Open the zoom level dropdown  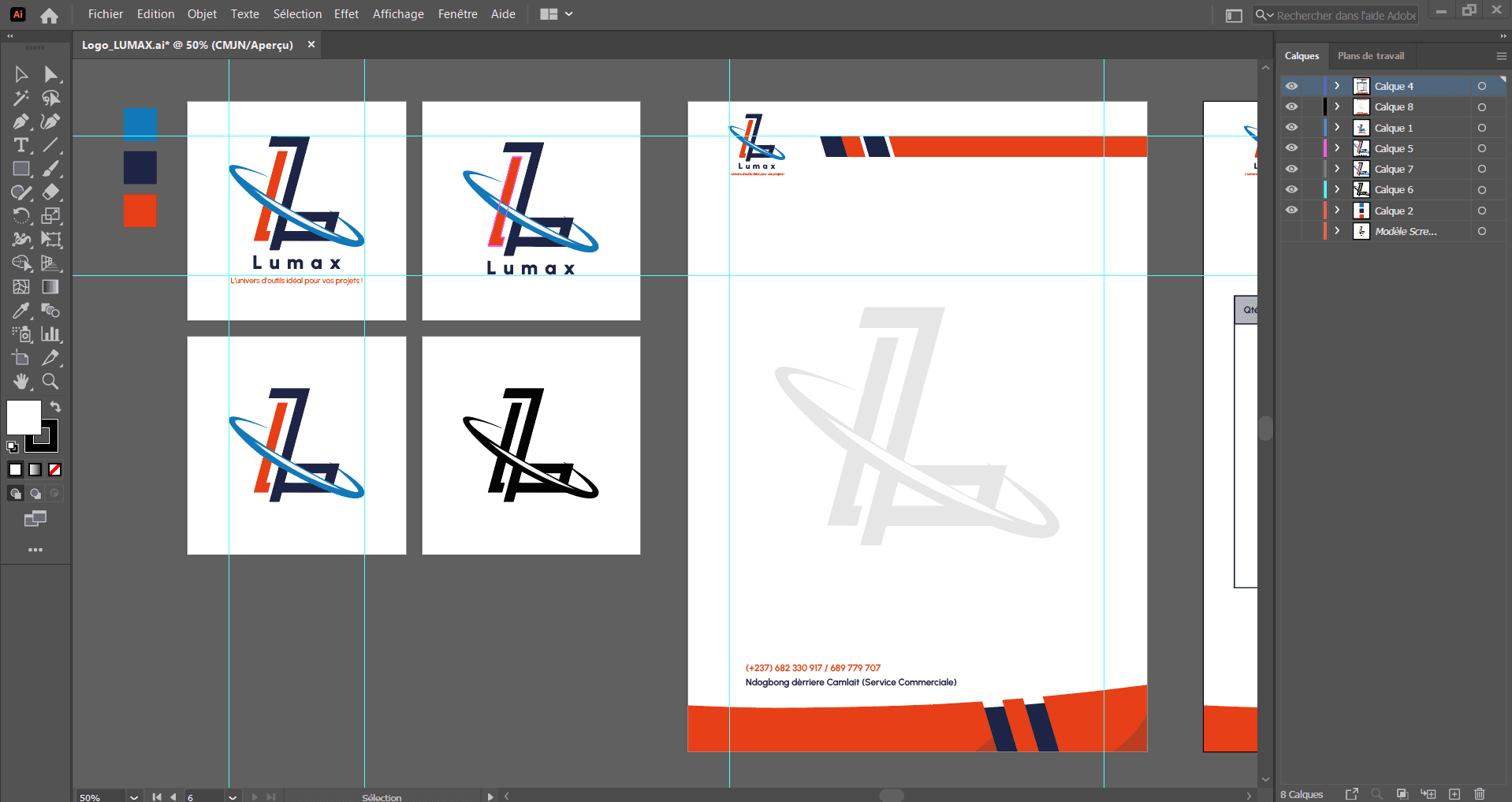tap(134, 796)
